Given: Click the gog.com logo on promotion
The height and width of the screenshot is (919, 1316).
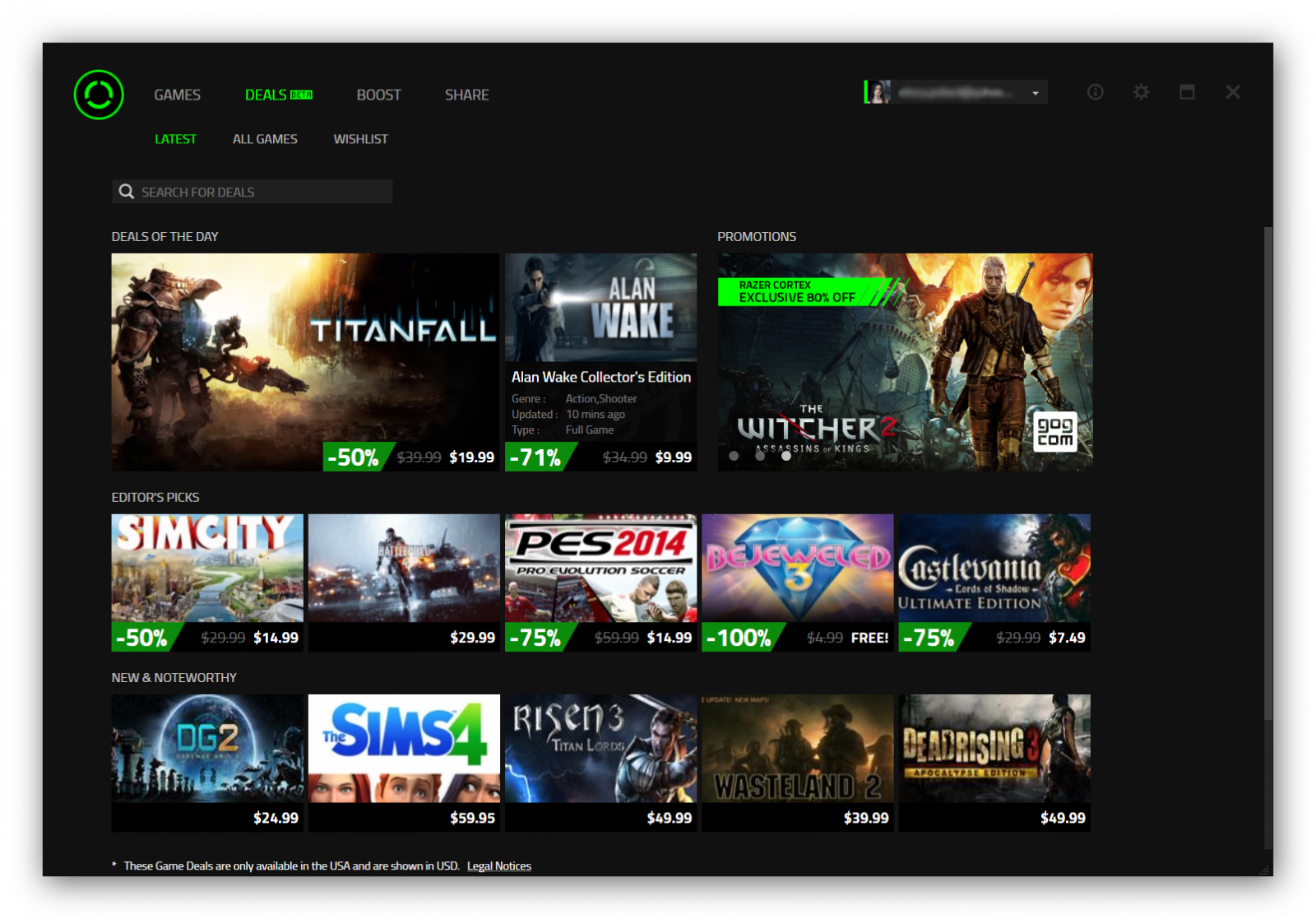Looking at the screenshot, I should 1054,431.
